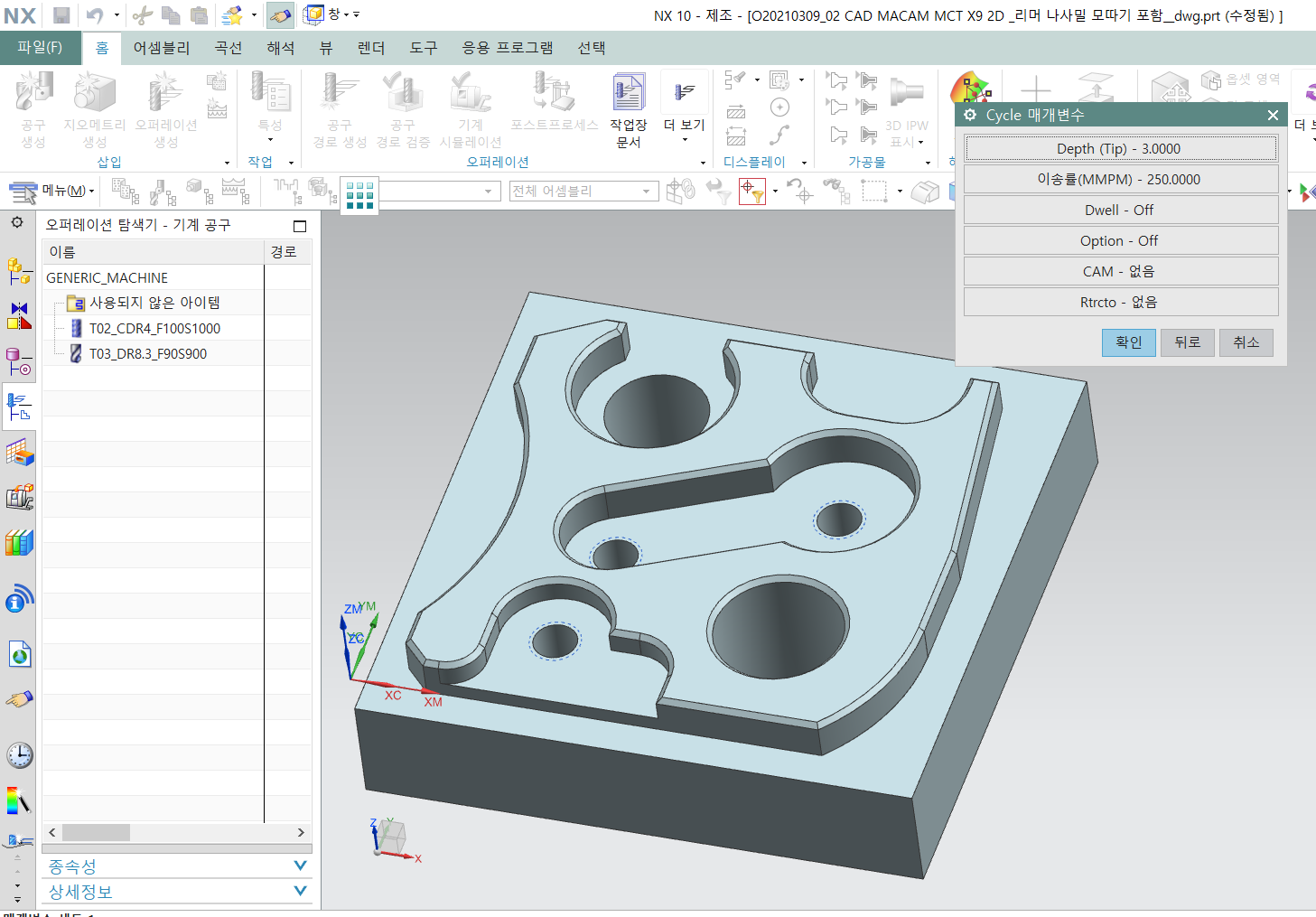Open the Constraint Navigator sidebar tab

pyautogui.click(x=19, y=315)
